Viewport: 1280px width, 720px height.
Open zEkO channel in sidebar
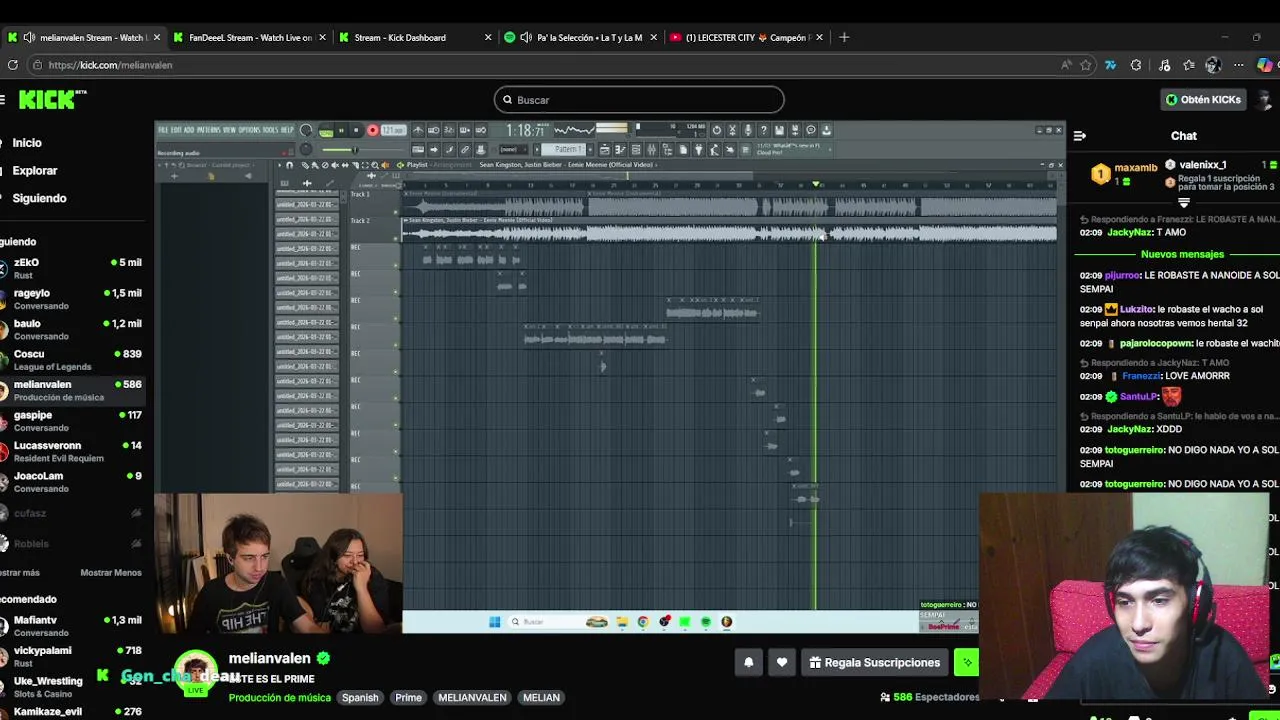[72, 268]
